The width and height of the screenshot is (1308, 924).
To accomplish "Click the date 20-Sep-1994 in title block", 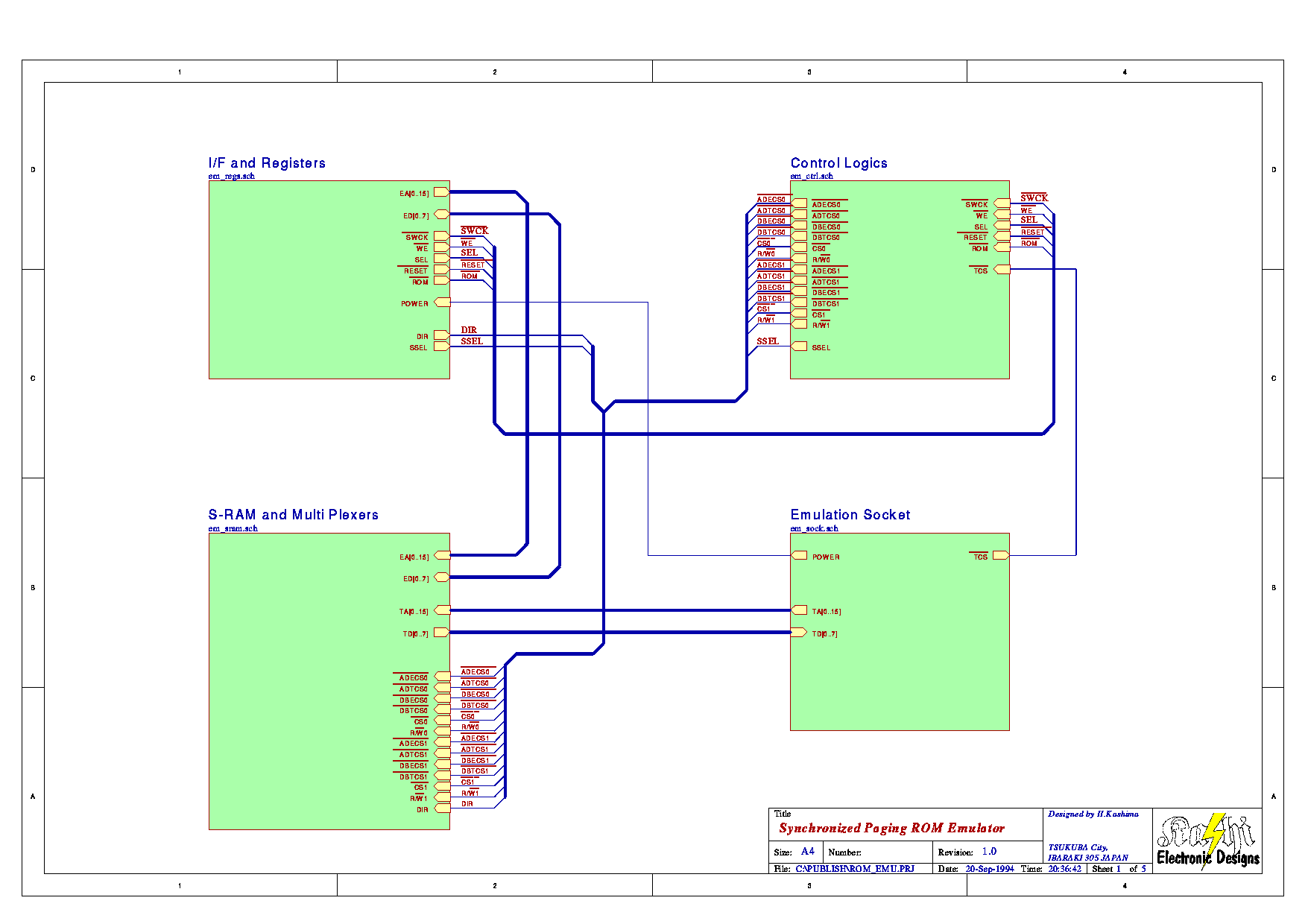I will [x=990, y=869].
